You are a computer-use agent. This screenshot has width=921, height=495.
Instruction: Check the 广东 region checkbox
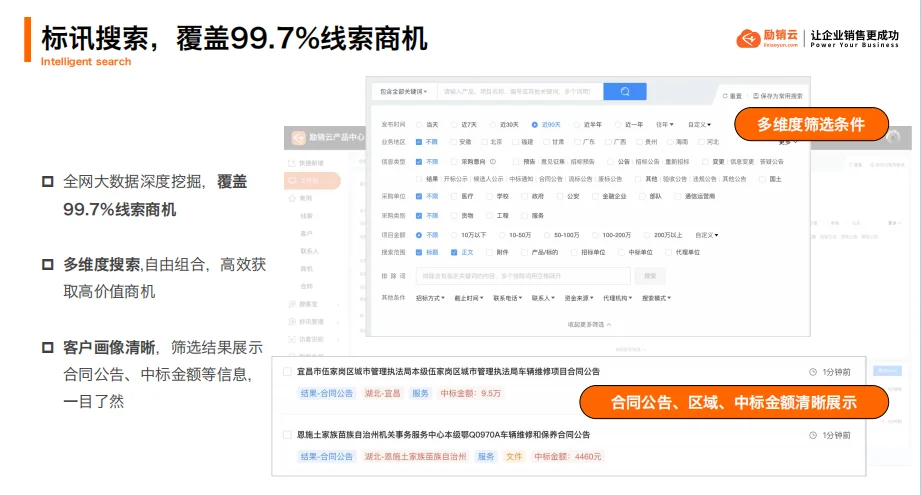point(577,142)
